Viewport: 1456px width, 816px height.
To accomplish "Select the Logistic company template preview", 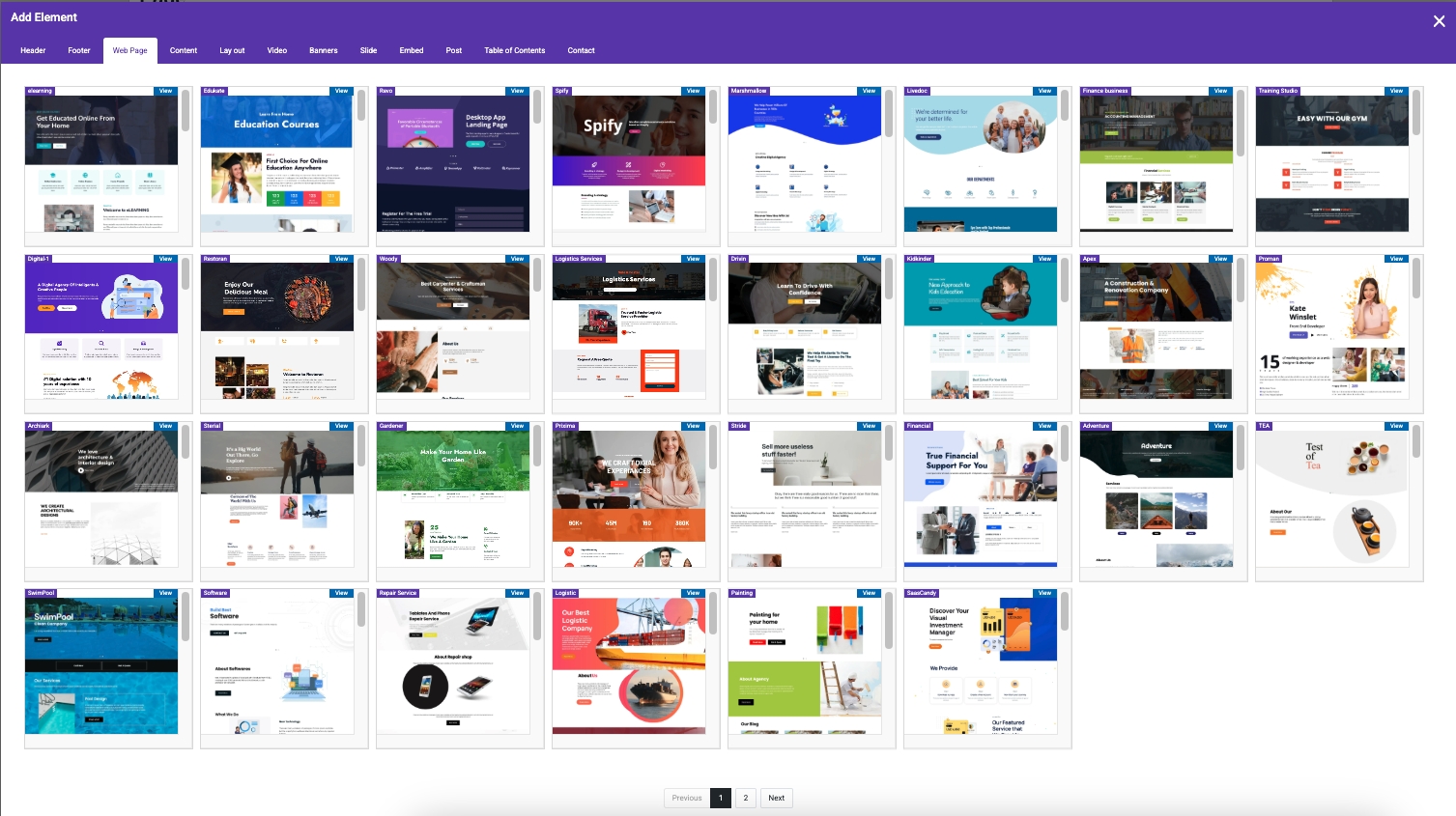I will (628, 666).
